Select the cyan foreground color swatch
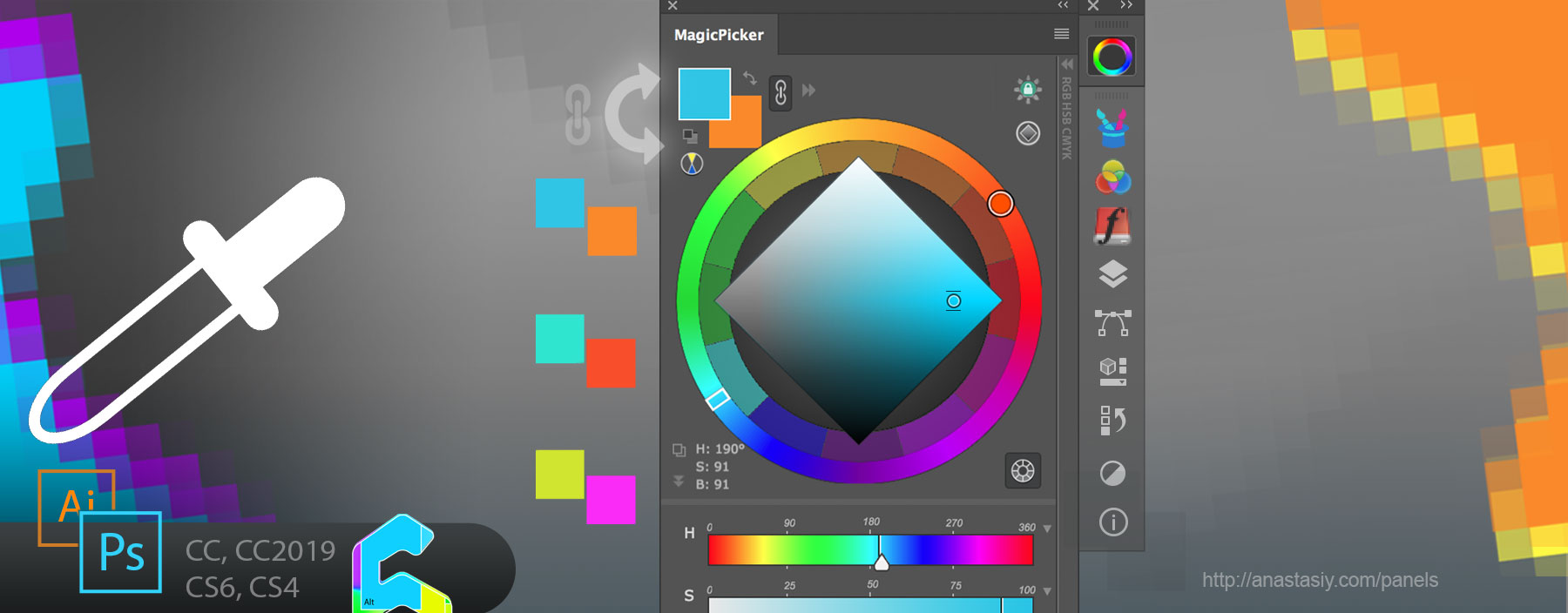This screenshot has width=1568, height=613. (704, 93)
